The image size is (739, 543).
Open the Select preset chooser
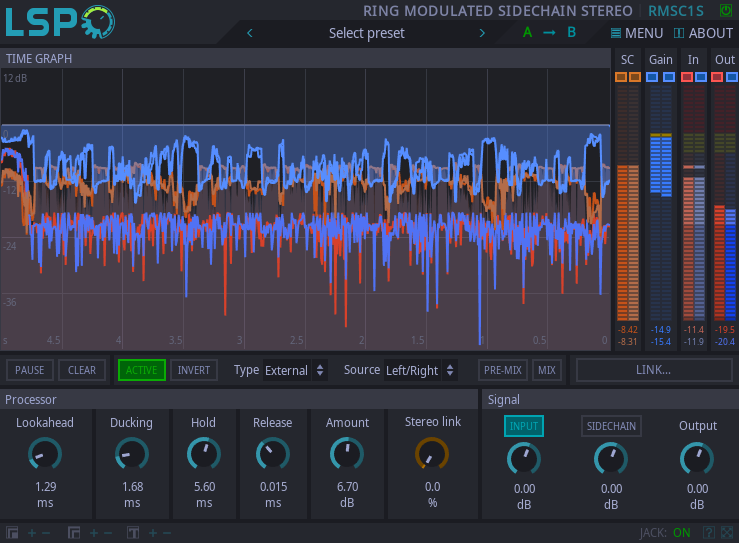click(x=366, y=33)
